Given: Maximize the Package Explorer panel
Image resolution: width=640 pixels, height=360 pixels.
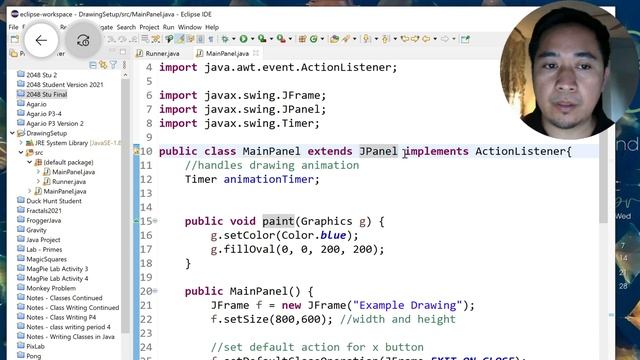Looking at the screenshot, I should (x=123, y=52).
